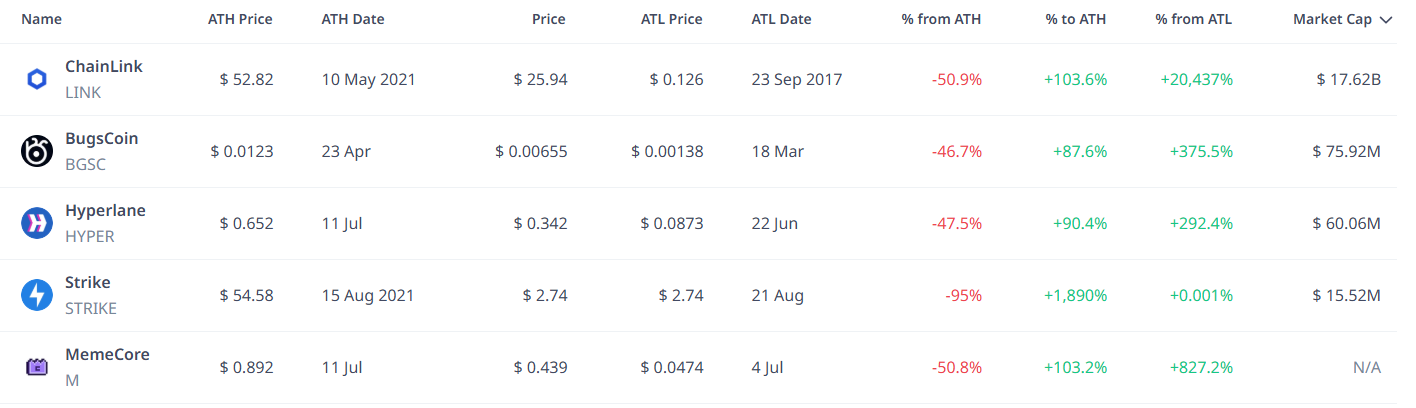Screen dimensions: 1416x408
Task: Click the Name column header
Action: coord(41,19)
